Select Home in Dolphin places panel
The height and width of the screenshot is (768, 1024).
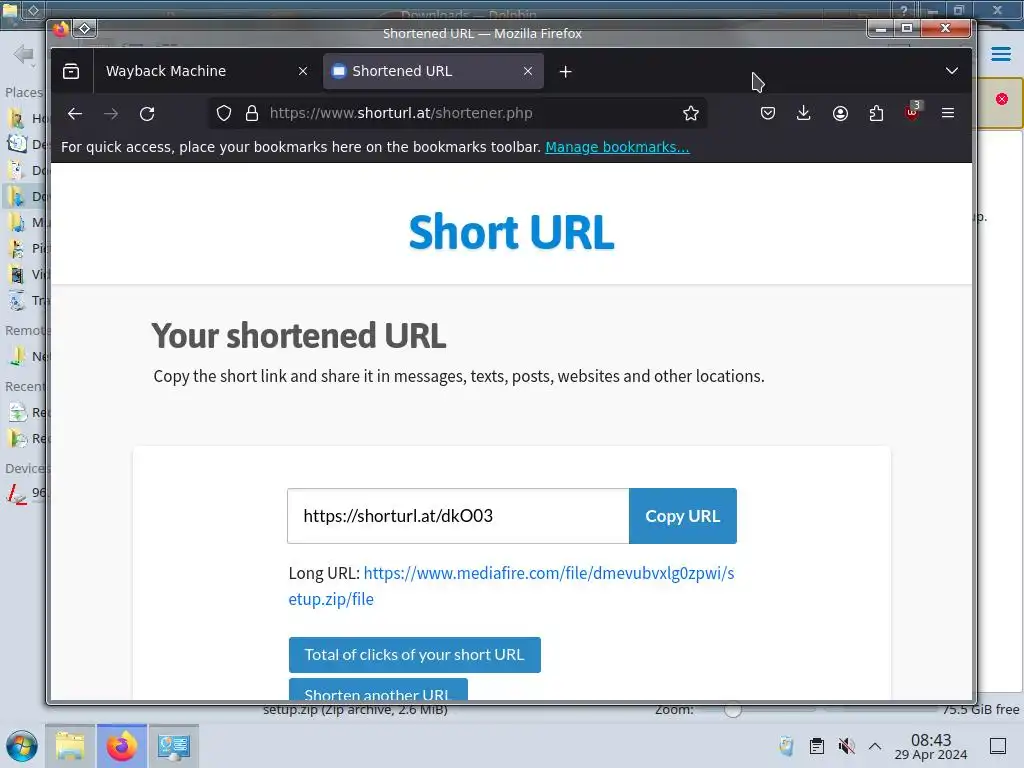pos(26,118)
